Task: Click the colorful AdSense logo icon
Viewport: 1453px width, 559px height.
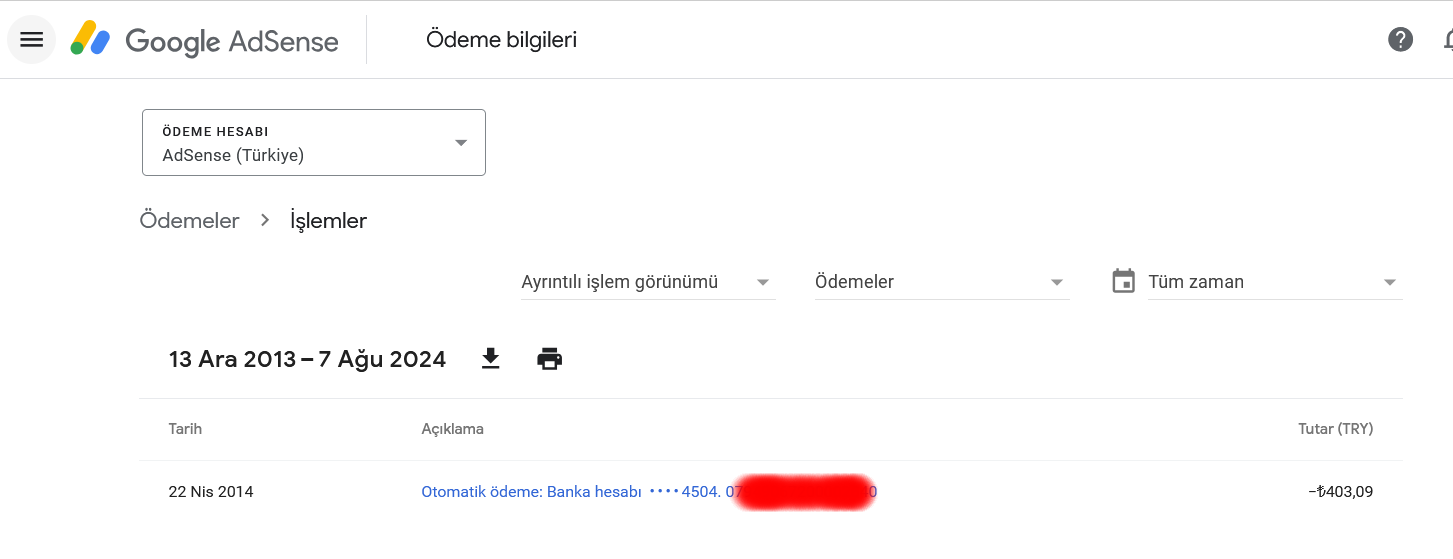Action: tap(90, 40)
